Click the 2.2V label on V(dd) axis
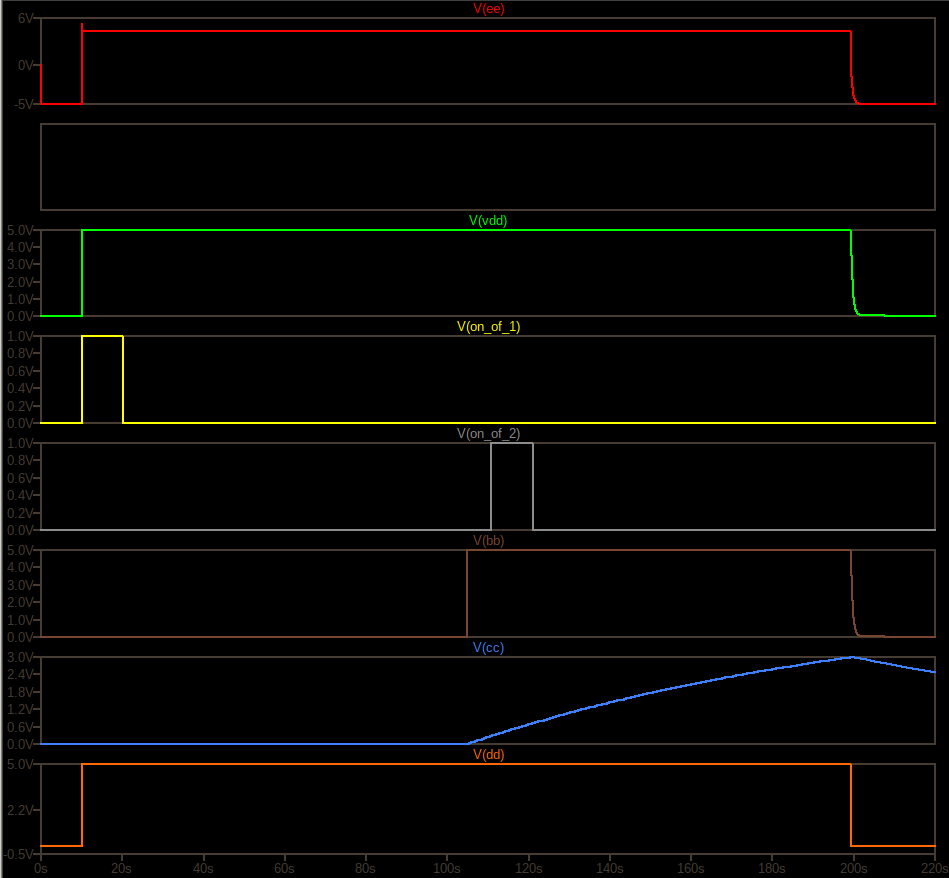The image size is (949, 878). pos(21,810)
